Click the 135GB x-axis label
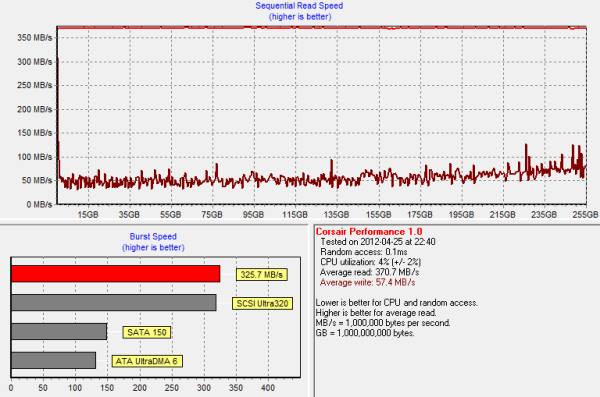This screenshot has height=397, width=600. pyautogui.click(x=336, y=215)
